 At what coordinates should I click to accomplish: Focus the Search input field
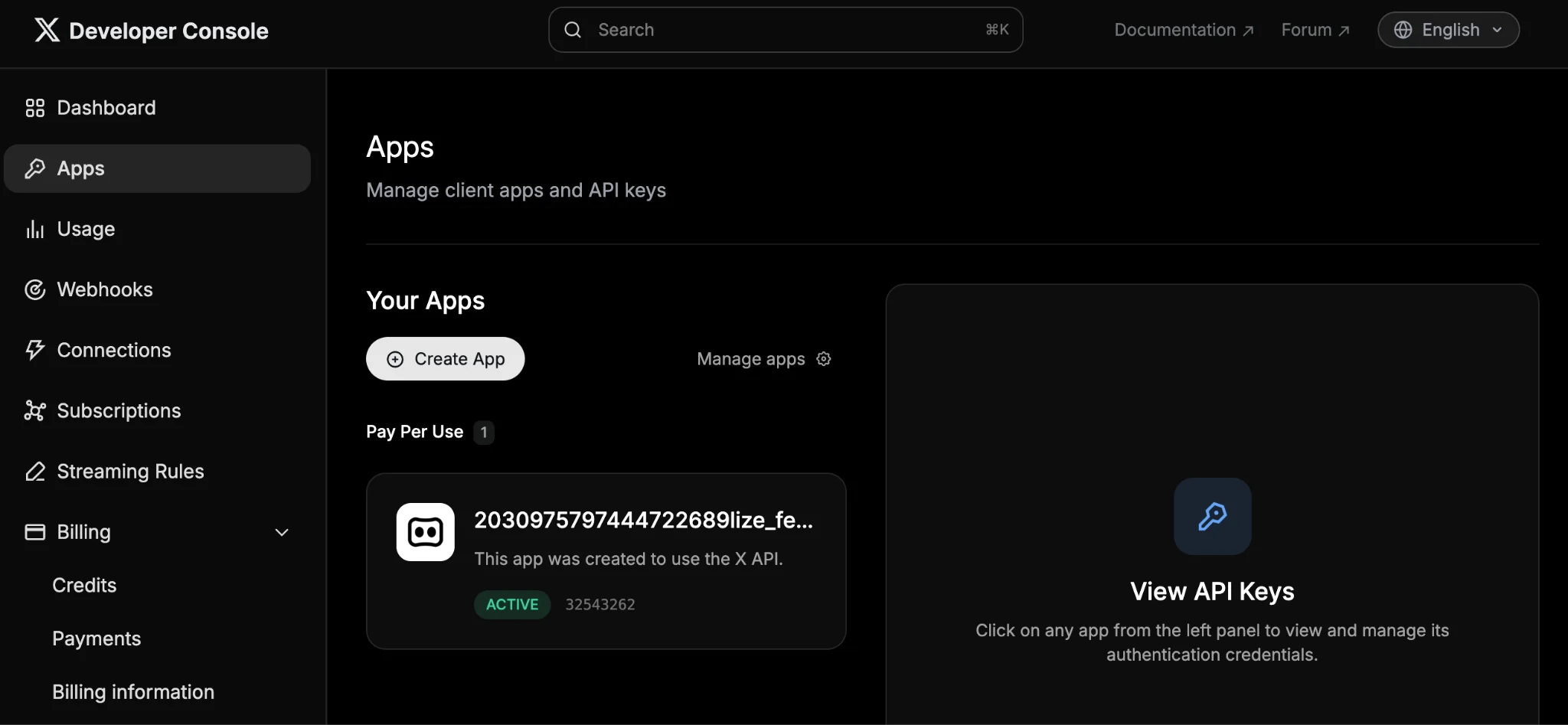(786, 30)
